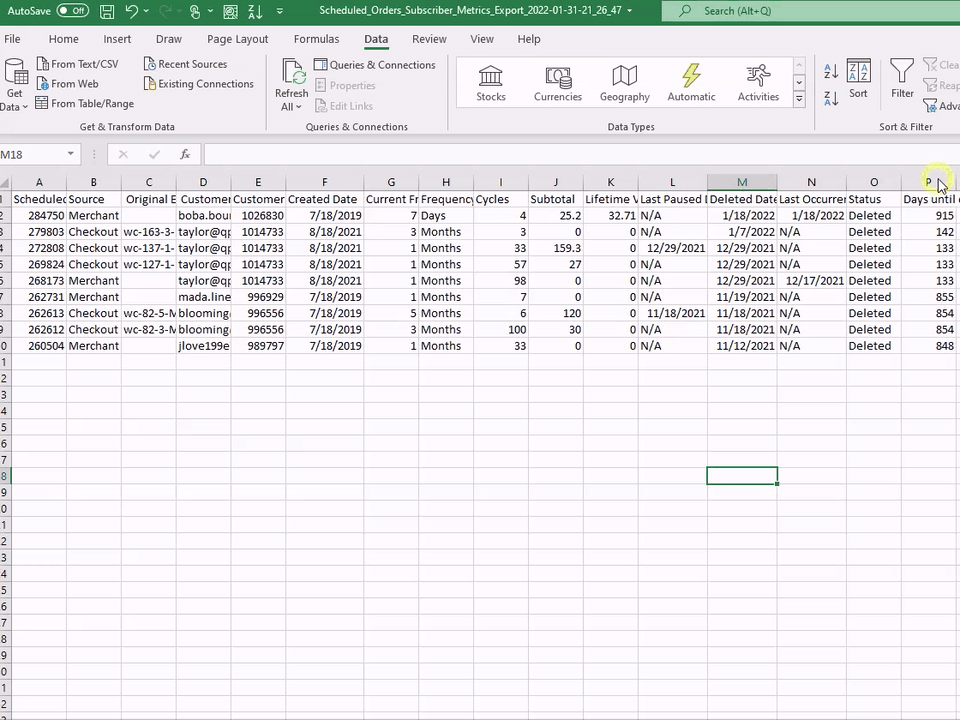Switch to the Help tab
The width and height of the screenshot is (960, 720).
point(529,39)
